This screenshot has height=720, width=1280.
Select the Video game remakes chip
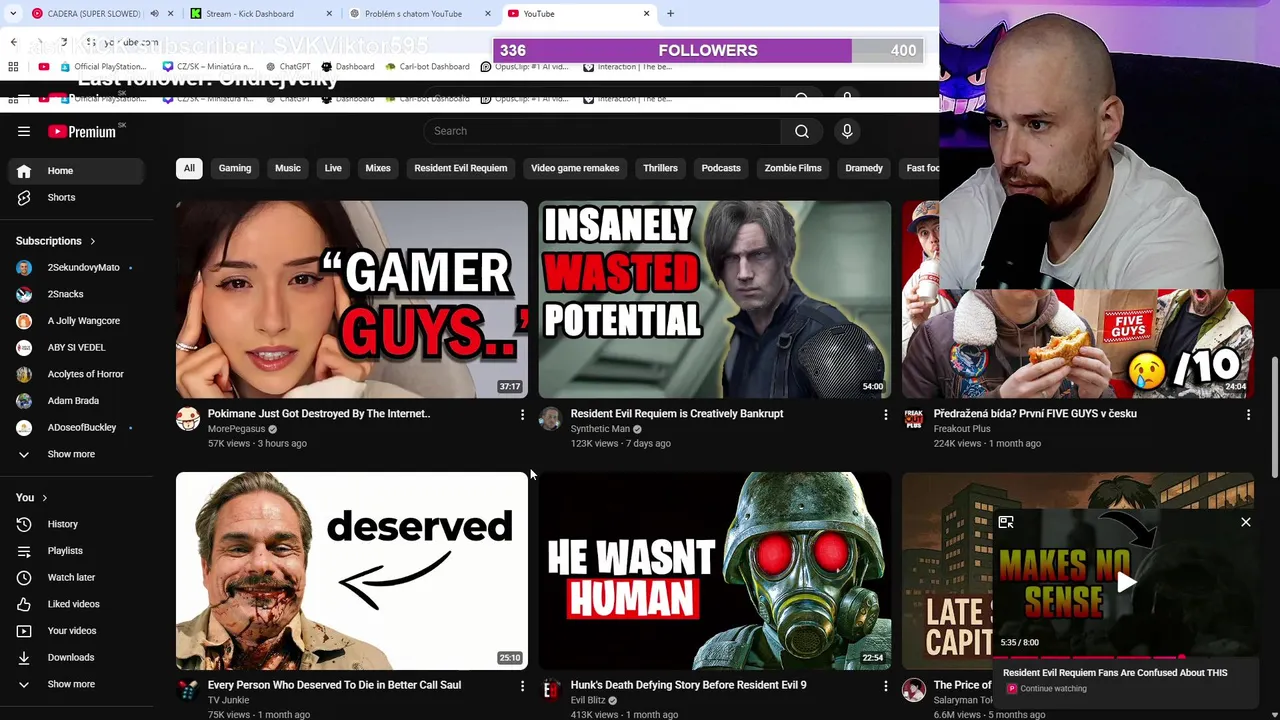(x=575, y=168)
